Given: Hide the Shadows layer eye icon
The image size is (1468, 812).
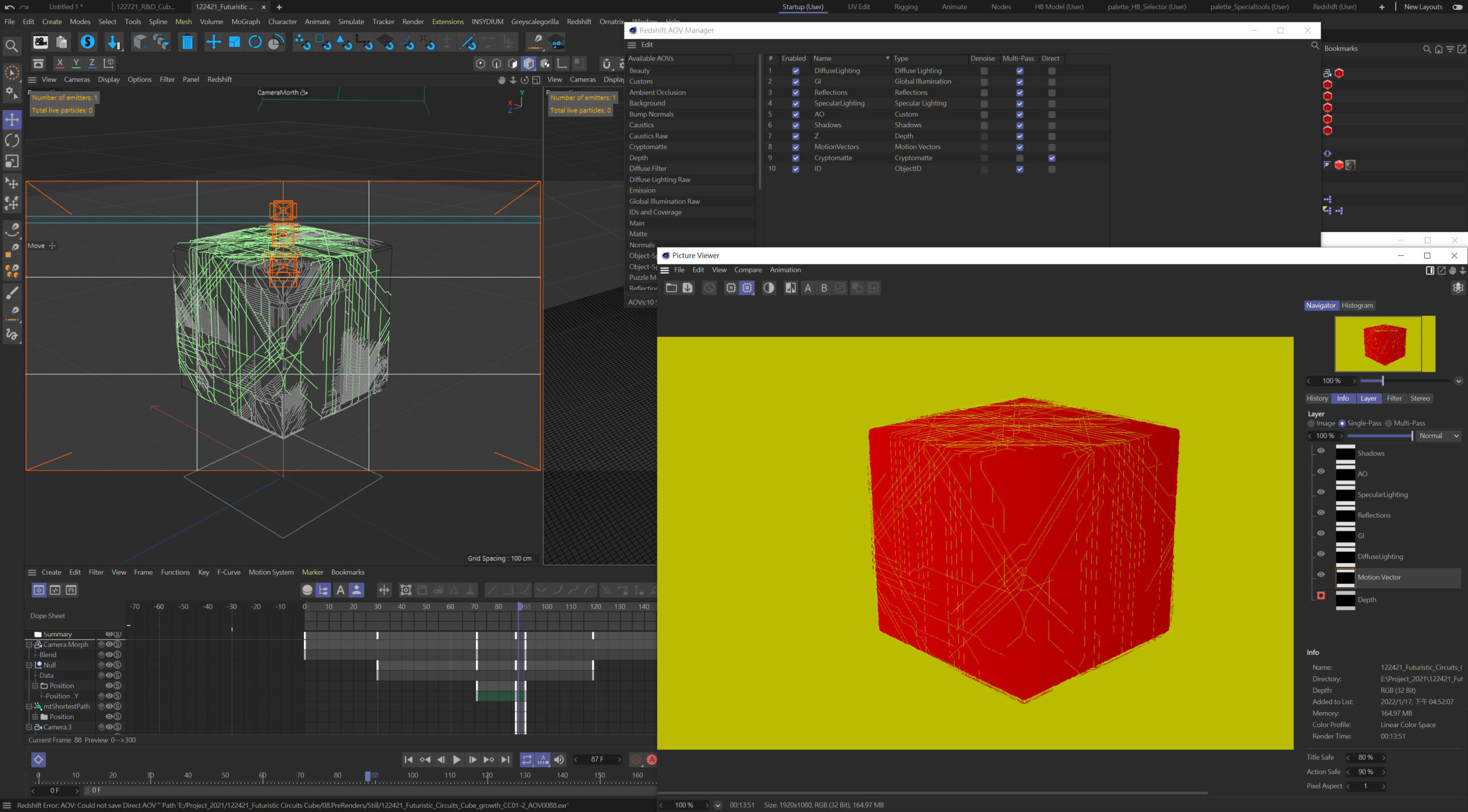Looking at the screenshot, I should click(x=1321, y=451).
